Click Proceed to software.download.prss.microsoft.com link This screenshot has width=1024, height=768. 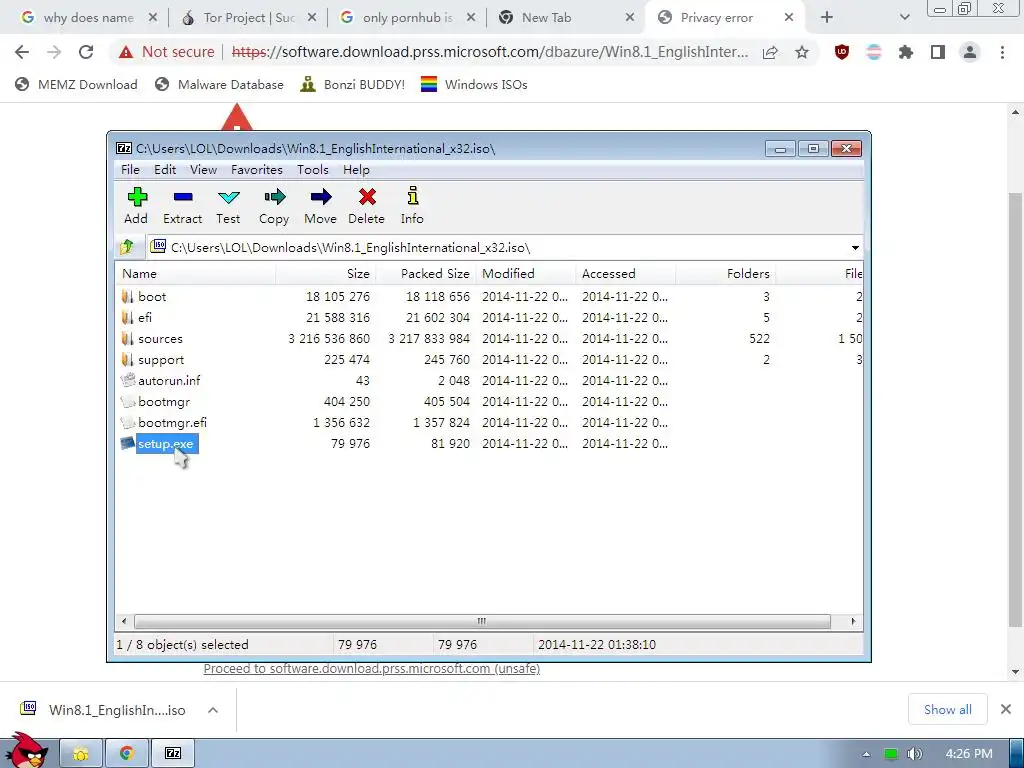click(x=372, y=669)
